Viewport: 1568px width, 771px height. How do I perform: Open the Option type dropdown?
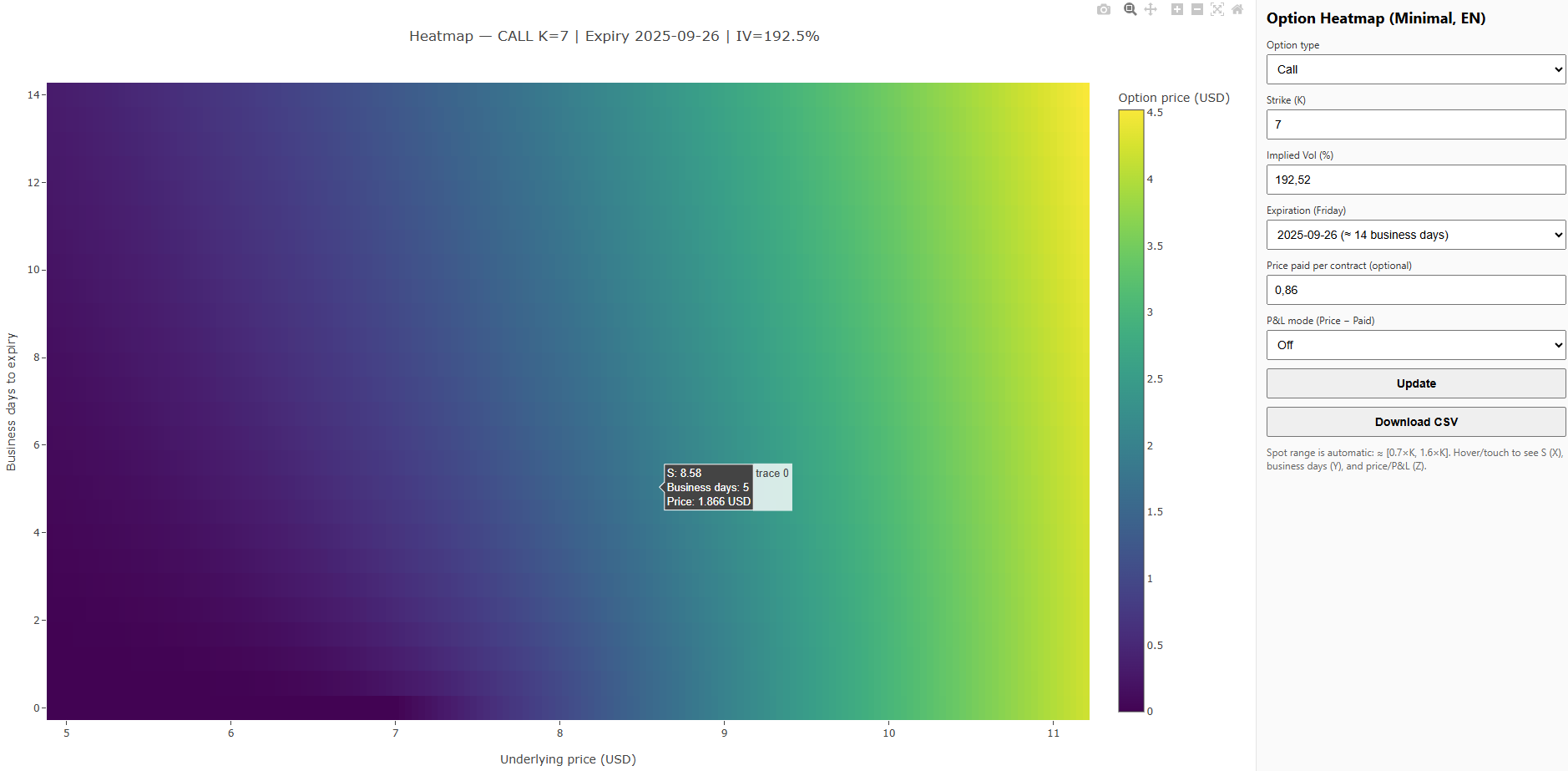pyautogui.click(x=1416, y=69)
